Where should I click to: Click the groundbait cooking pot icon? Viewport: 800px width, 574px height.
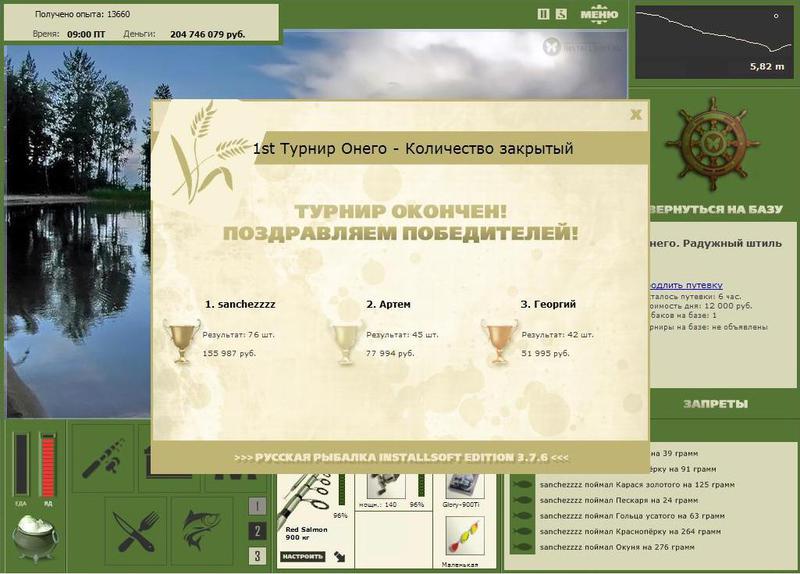pyautogui.click(x=34, y=537)
